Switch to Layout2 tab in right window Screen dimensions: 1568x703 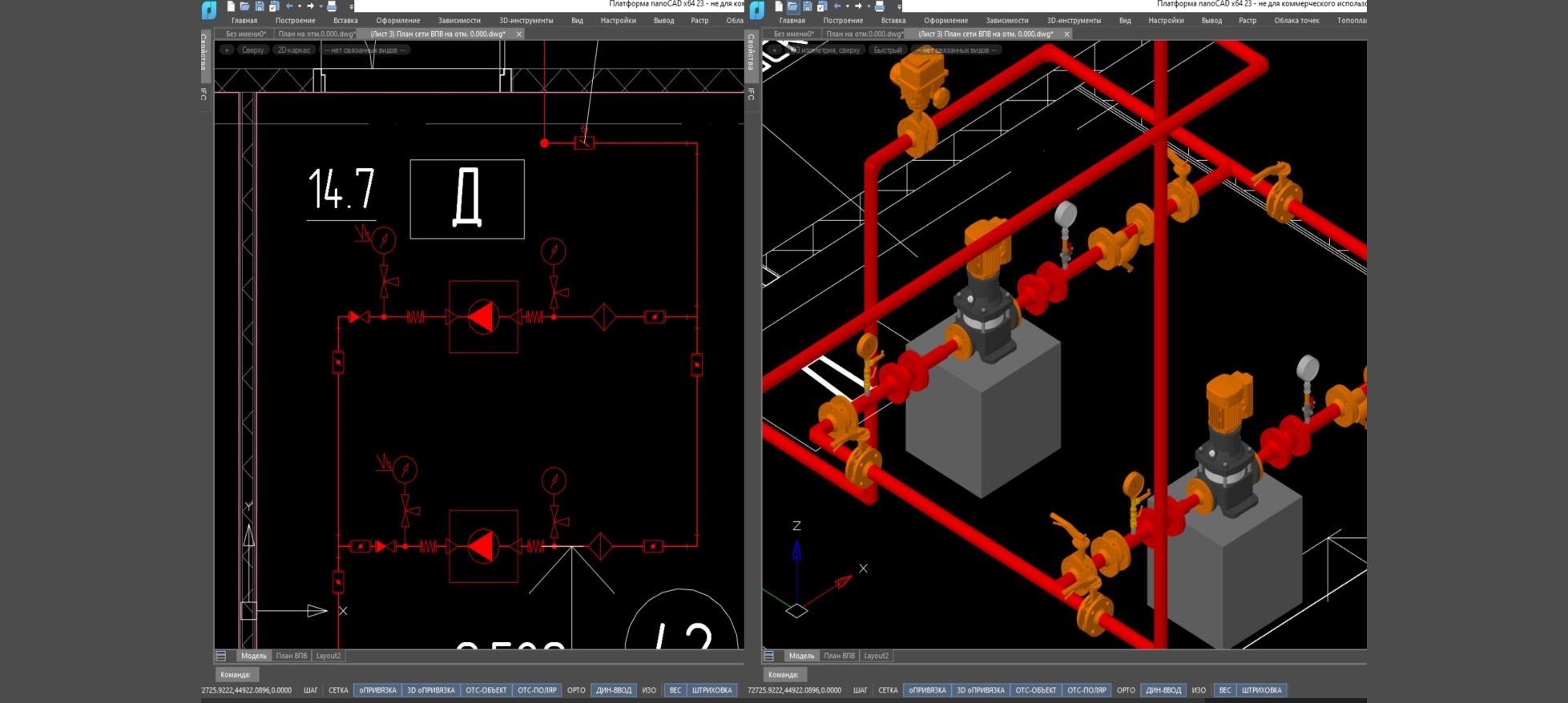tap(876, 656)
